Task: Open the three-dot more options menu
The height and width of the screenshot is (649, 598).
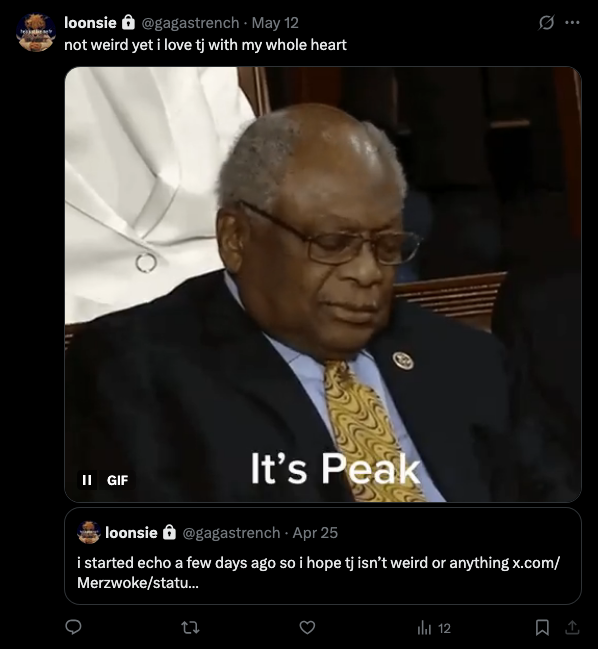Action: pos(572,22)
